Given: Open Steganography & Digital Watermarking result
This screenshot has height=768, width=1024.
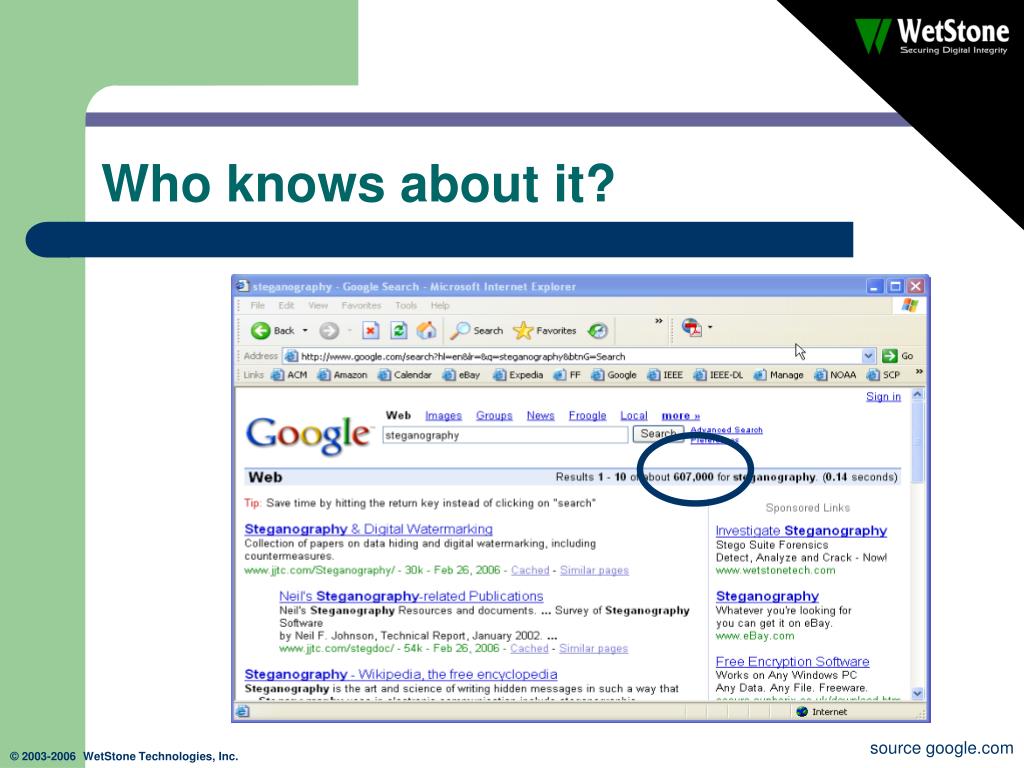Looking at the screenshot, I should [368, 529].
